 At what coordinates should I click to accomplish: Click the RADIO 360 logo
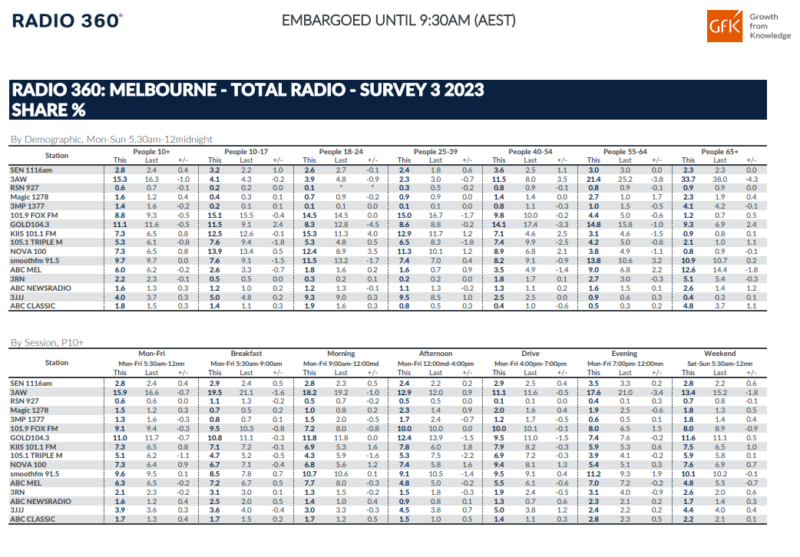coord(67,21)
